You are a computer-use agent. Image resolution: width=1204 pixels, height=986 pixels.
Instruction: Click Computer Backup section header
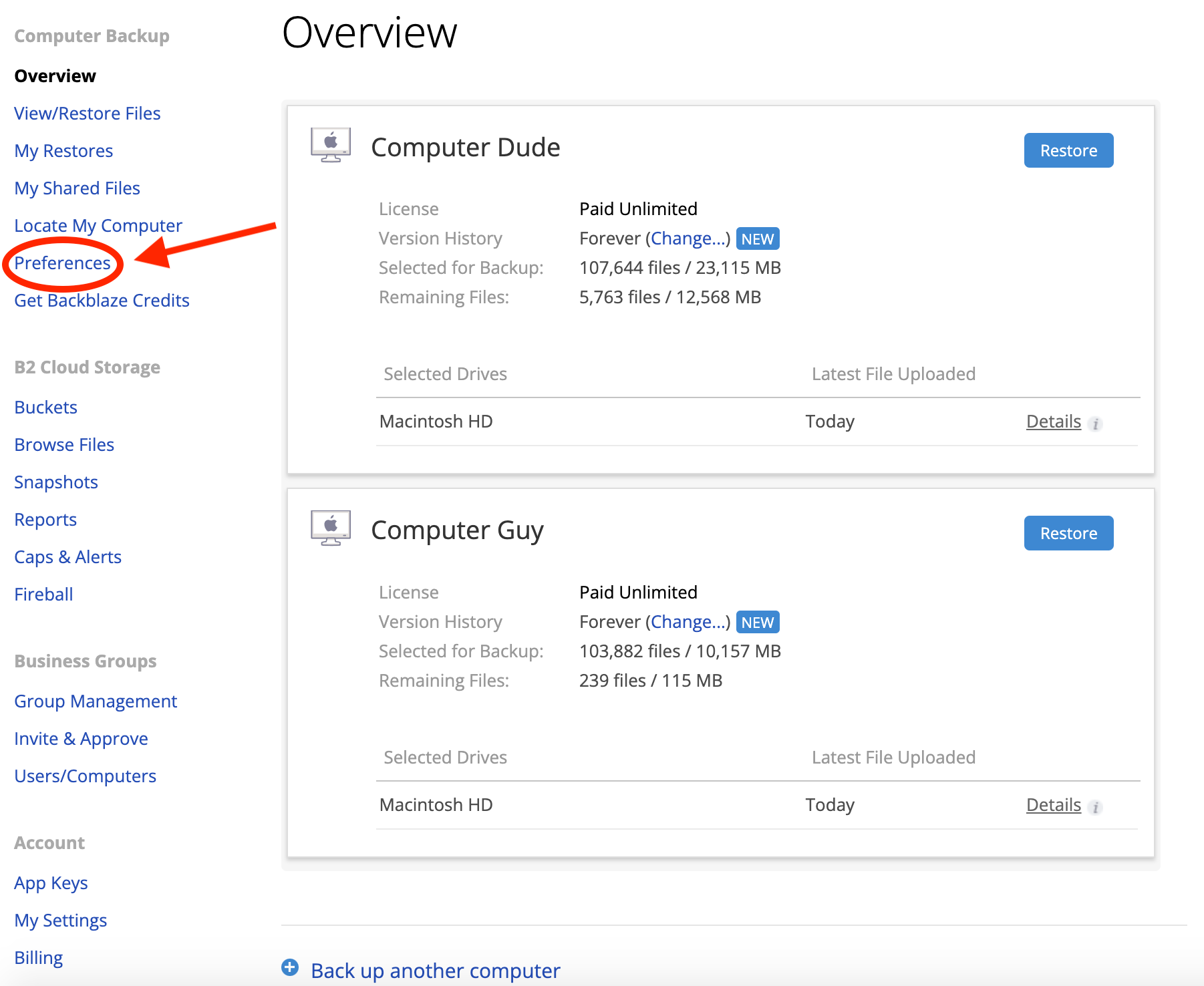point(92,36)
